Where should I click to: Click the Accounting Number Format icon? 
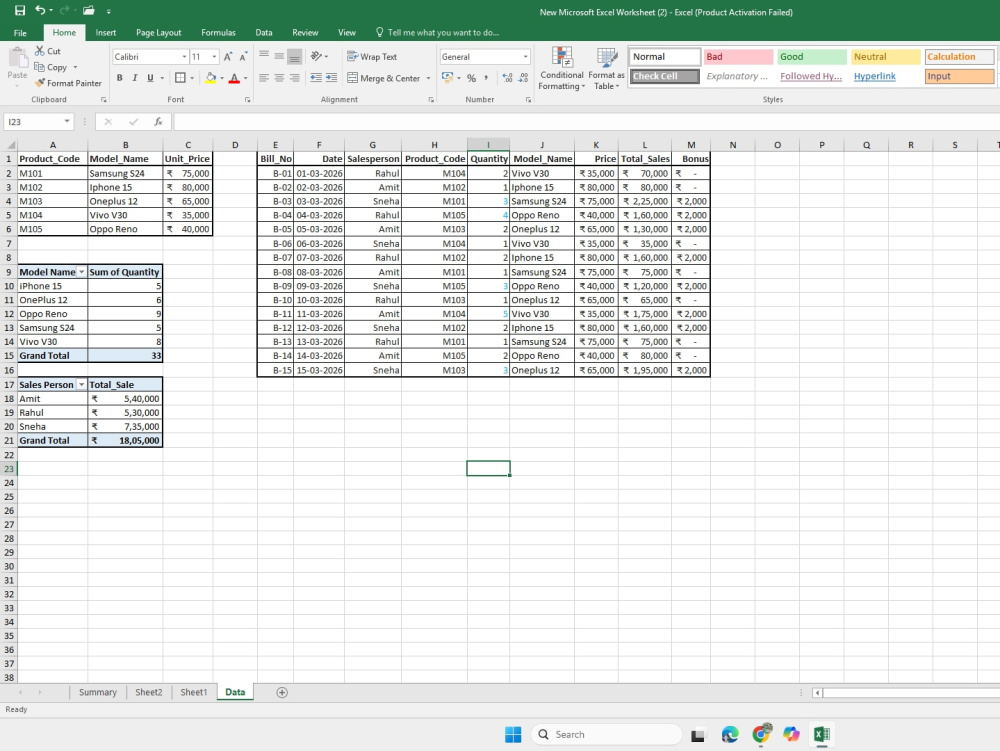point(447,78)
